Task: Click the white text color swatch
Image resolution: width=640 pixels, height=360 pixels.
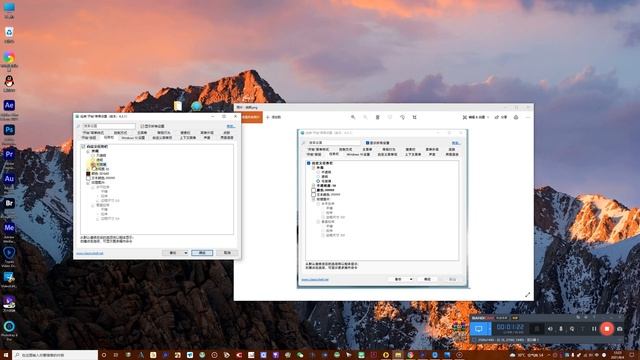Action: (88, 178)
